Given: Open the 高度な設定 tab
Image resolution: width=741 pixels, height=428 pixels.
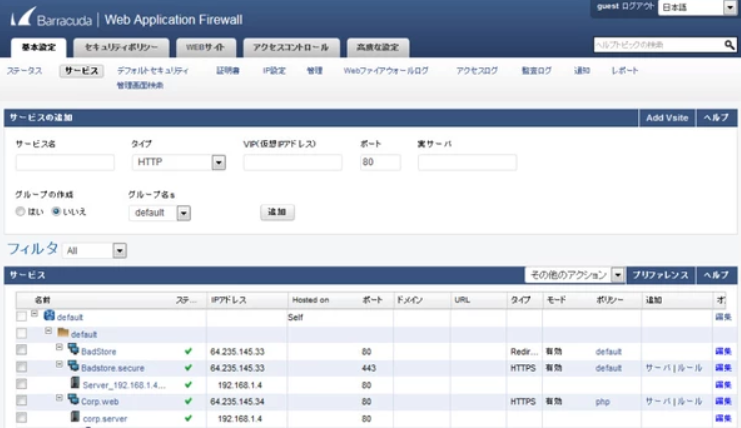Looking at the screenshot, I should point(378,48).
